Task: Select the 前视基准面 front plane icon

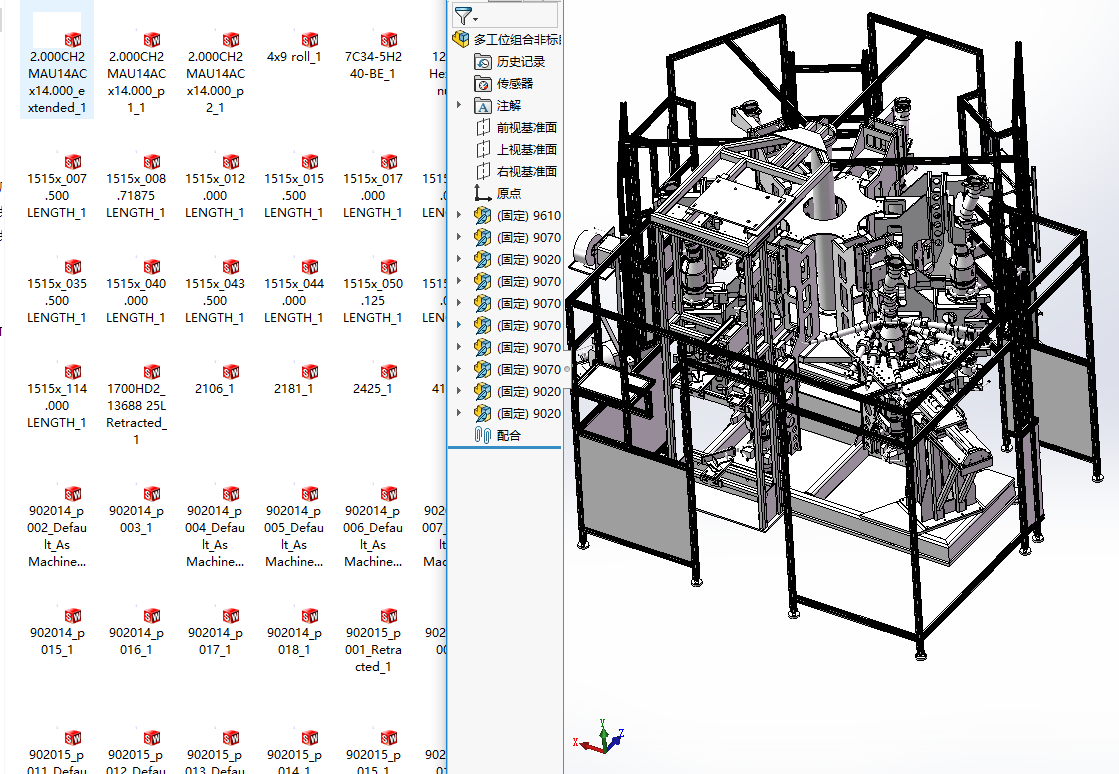Action: (x=483, y=128)
